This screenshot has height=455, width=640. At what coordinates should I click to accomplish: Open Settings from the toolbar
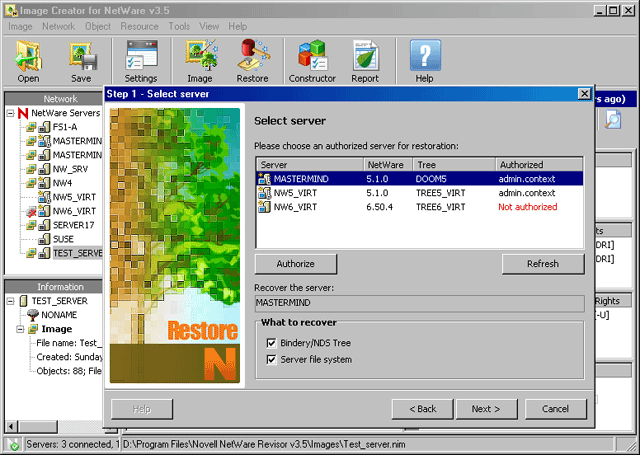[x=141, y=61]
